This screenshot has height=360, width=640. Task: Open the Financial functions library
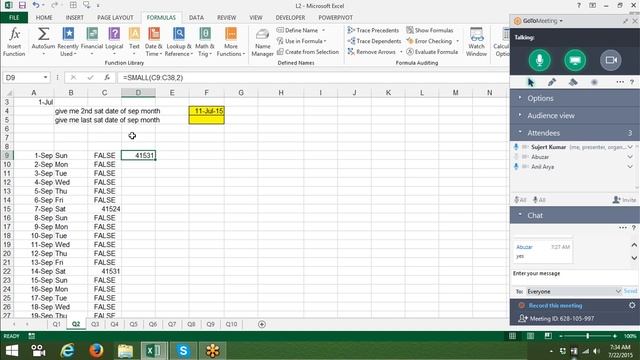[x=92, y=42]
